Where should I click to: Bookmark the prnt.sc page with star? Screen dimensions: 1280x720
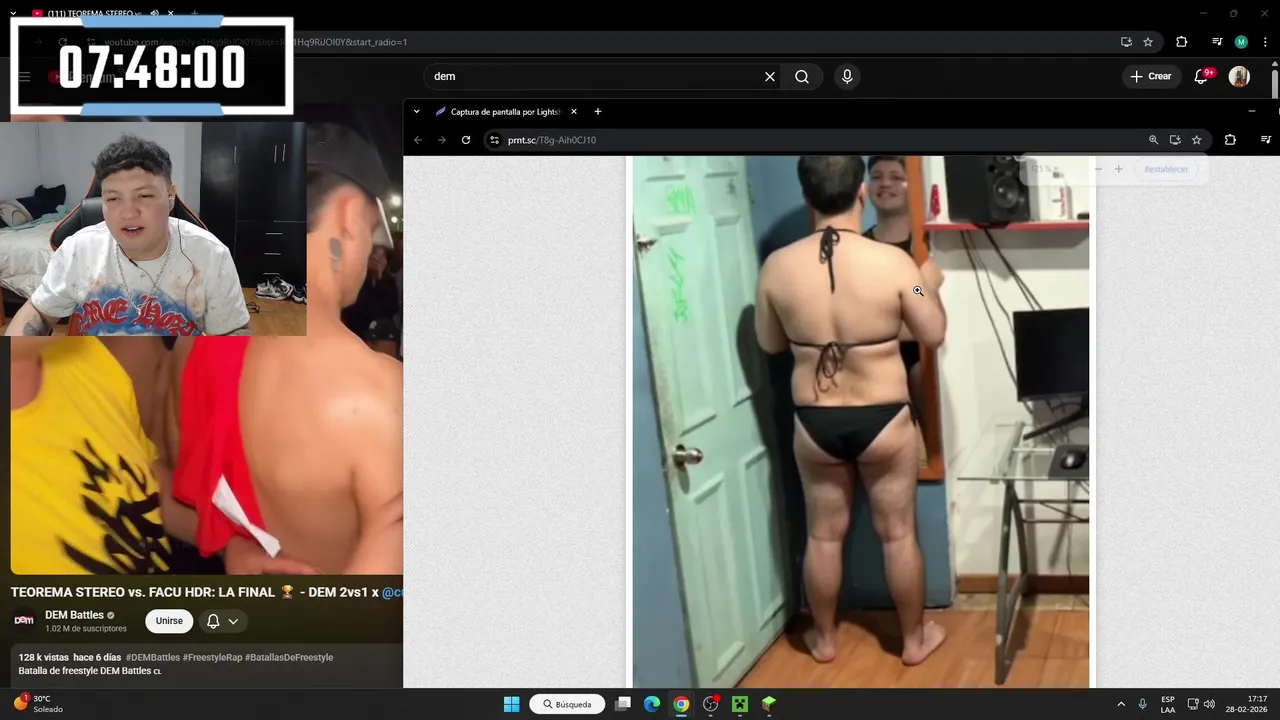pos(1196,140)
